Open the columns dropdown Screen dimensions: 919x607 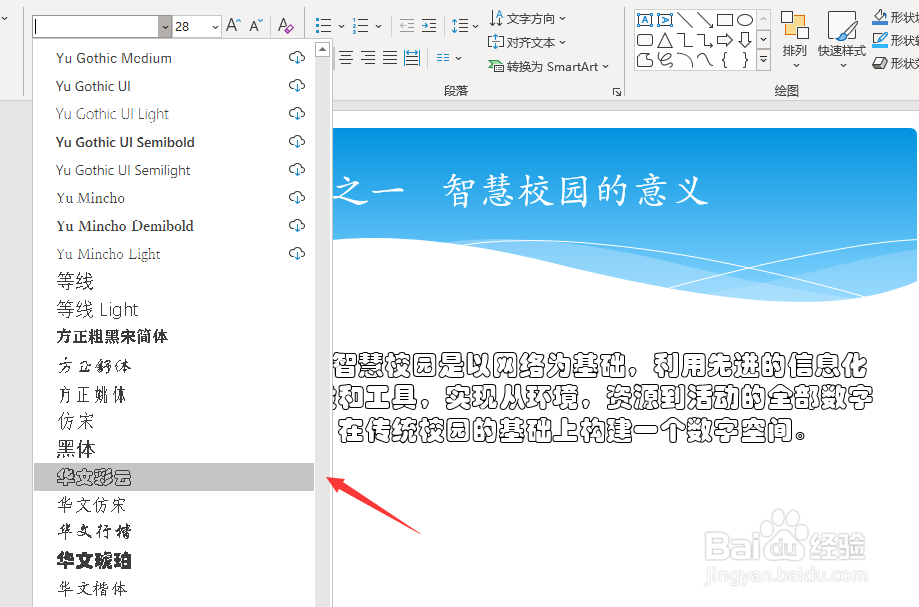coord(449,57)
